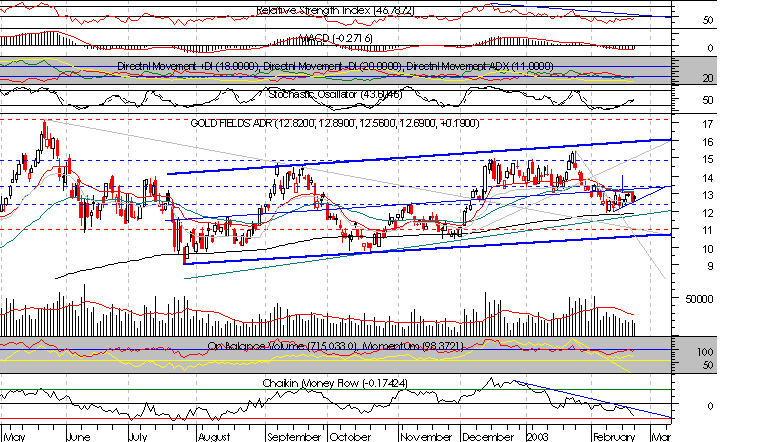Select the Mar label on date axis

661,437
